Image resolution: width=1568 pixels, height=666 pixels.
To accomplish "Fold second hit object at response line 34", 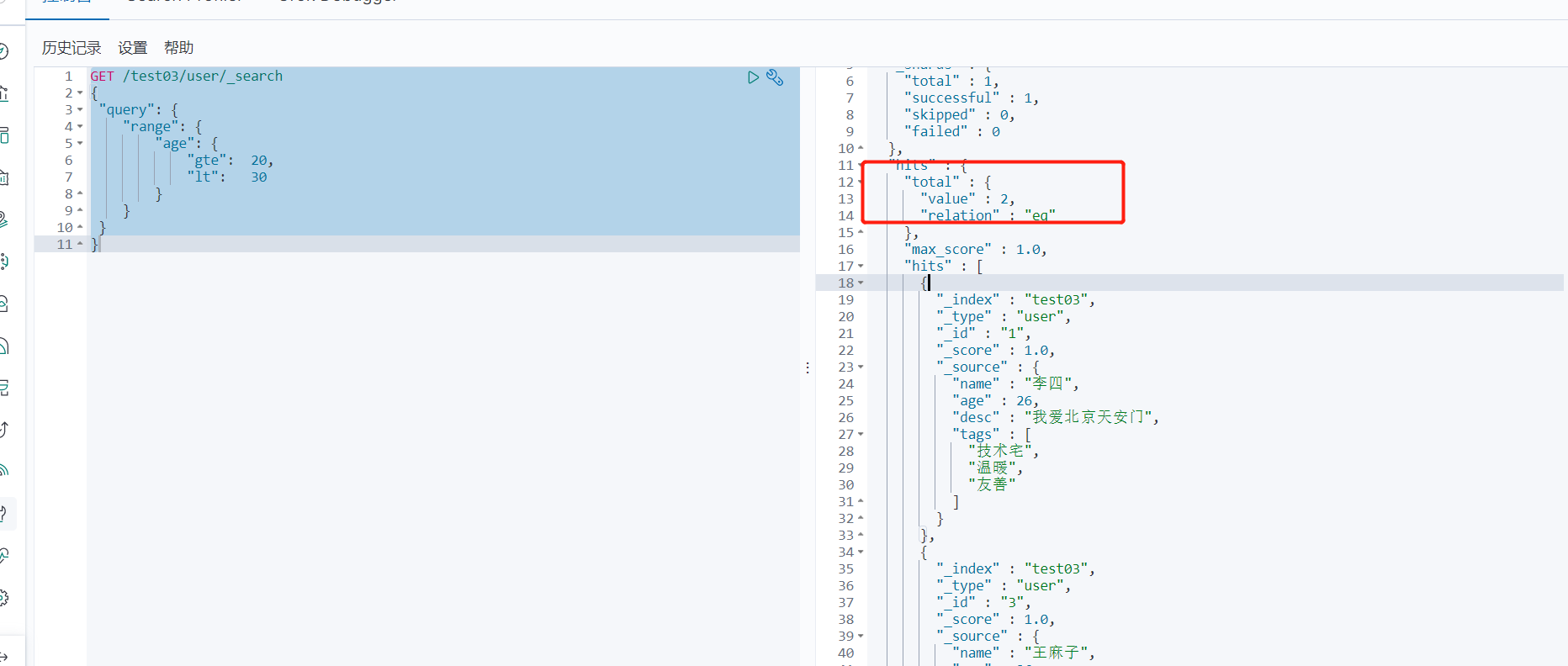I will (x=861, y=552).
